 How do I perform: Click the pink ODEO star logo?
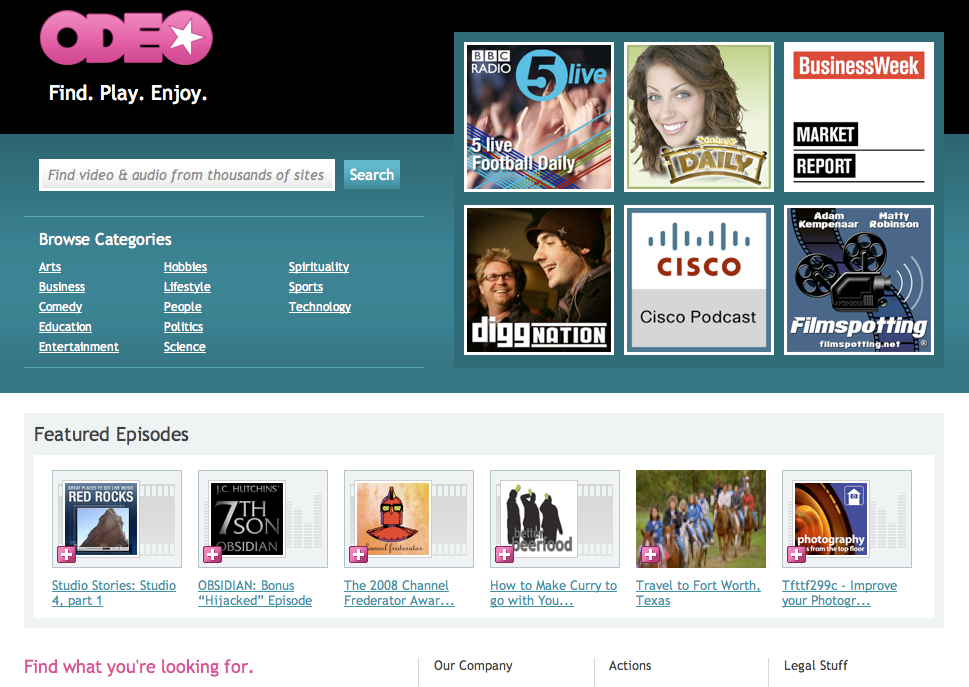126,37
